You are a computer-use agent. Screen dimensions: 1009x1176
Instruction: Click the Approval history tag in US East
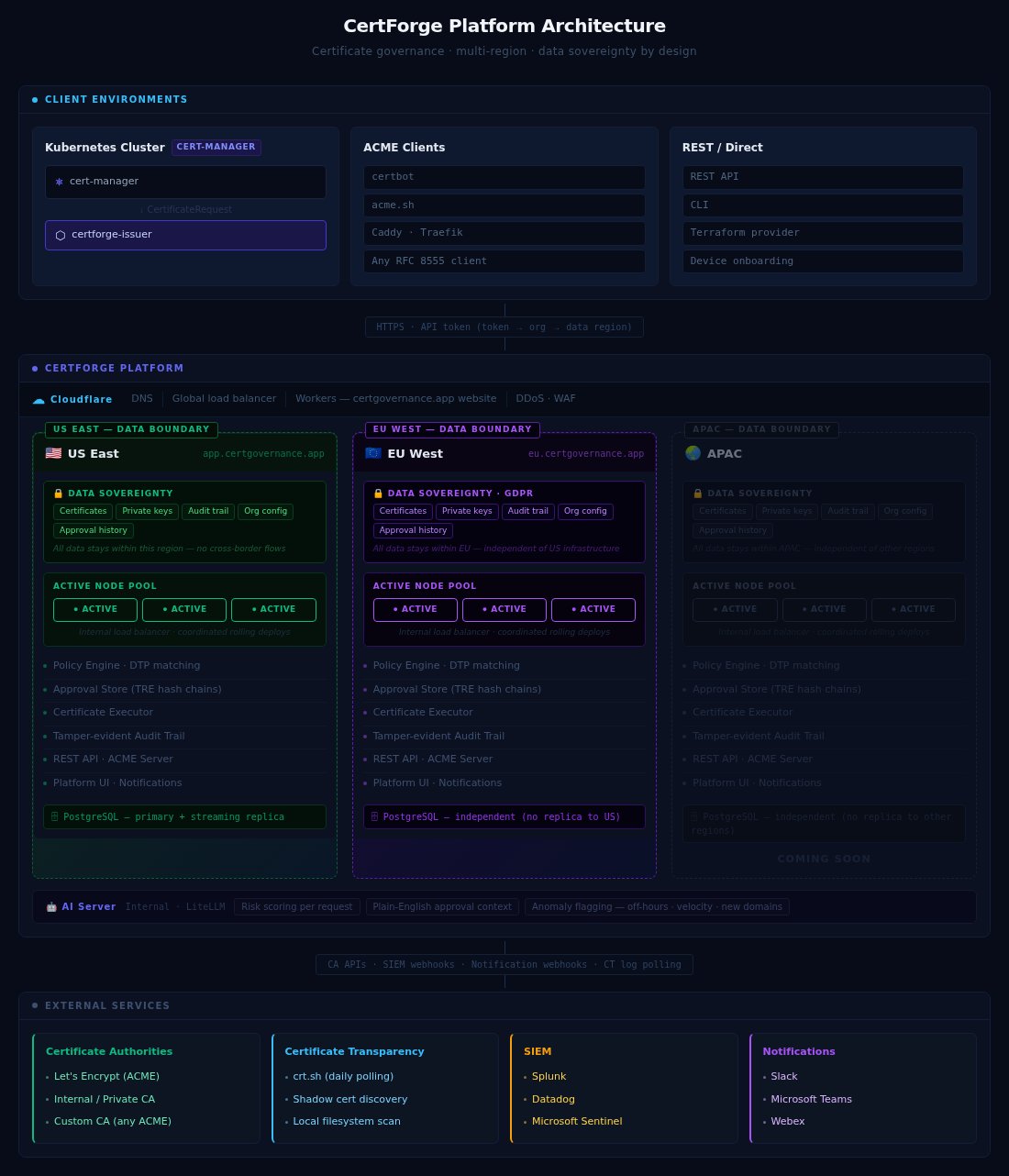[x=94, y=530]
